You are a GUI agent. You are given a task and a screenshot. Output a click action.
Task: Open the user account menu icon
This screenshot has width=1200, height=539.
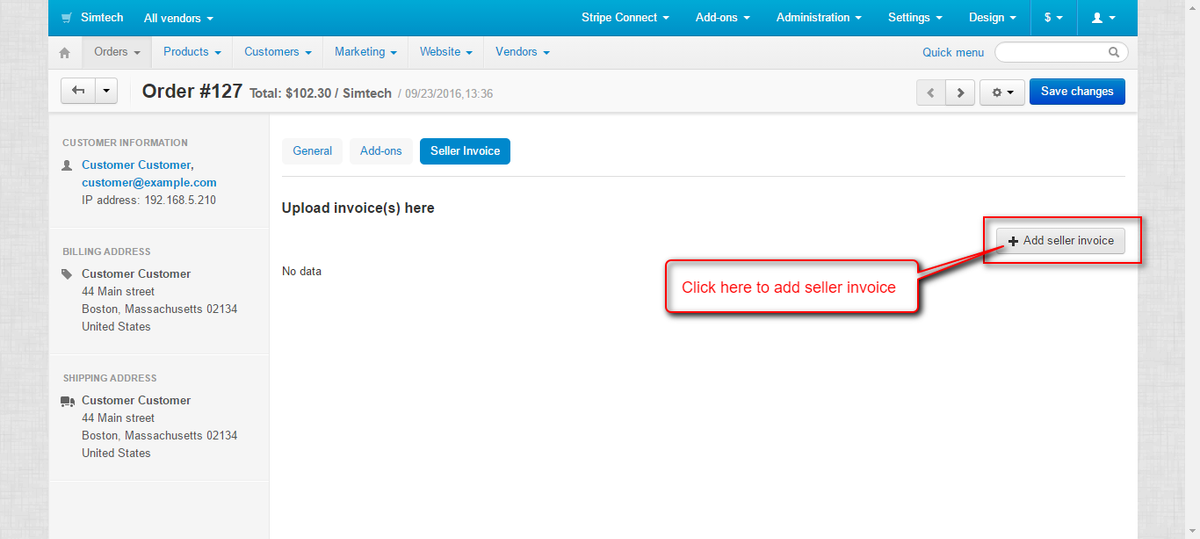click(x=1103, y=18)
